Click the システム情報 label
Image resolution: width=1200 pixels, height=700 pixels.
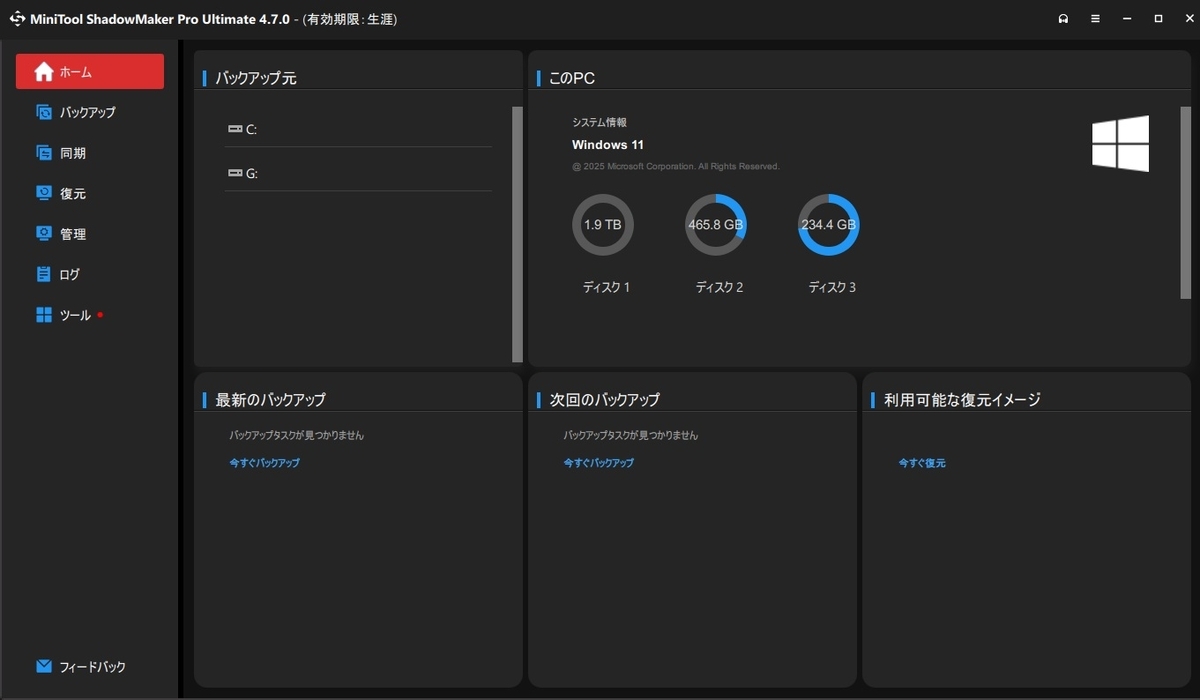599,122
